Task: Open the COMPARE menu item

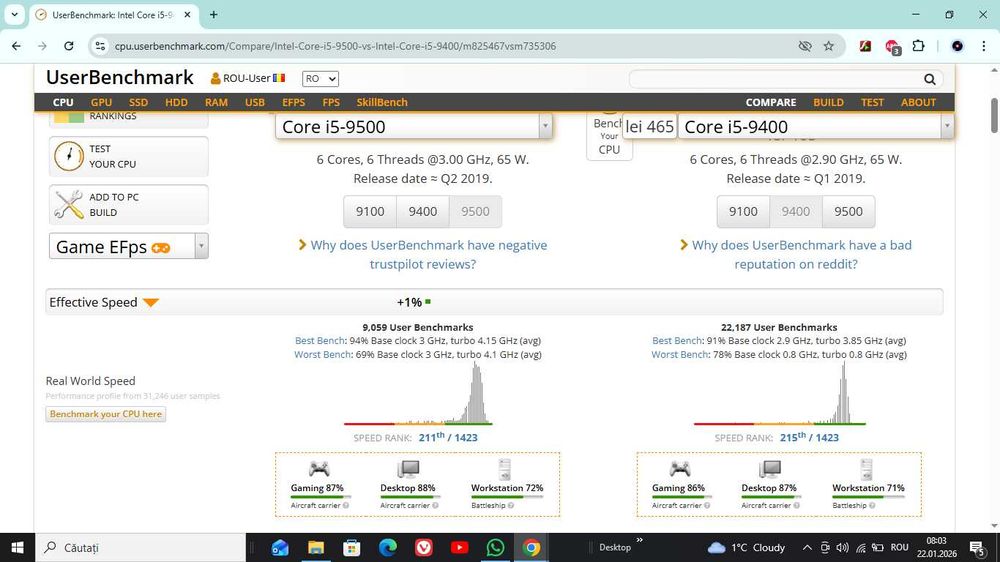Action: point(771,102)
